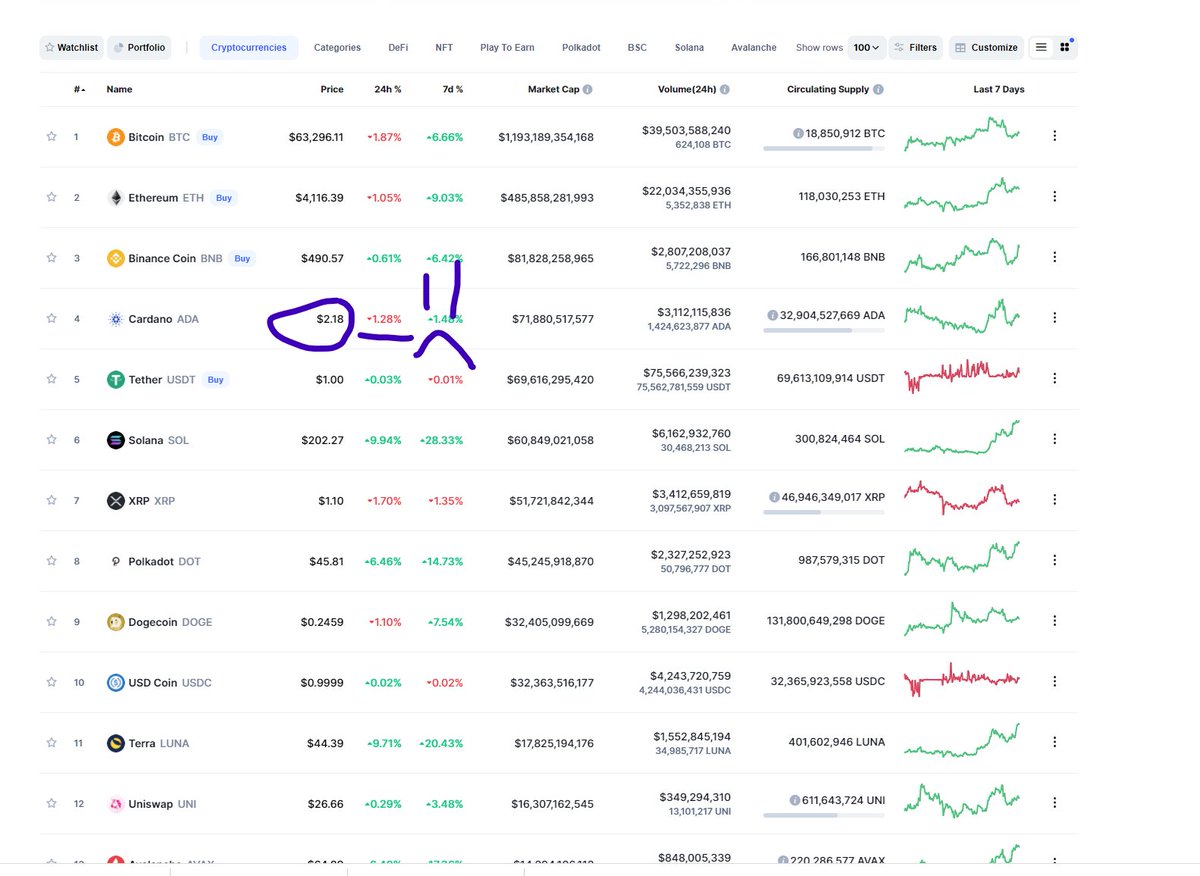The image size is (1200, 876).
Task: Click the XRP circulating supply progress bar
Action: click(824, 512)
